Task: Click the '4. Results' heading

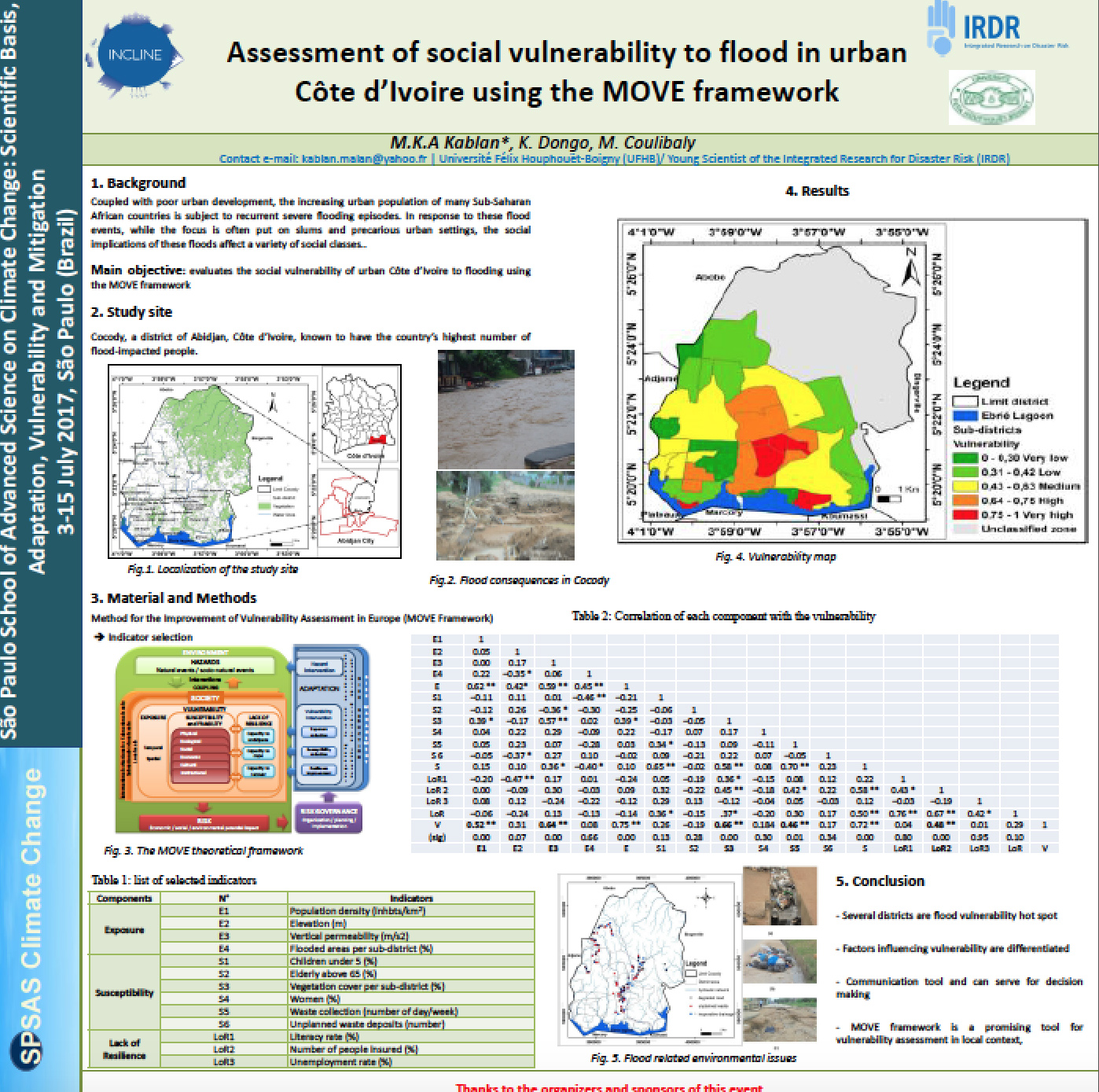Action: click(818, 191)
